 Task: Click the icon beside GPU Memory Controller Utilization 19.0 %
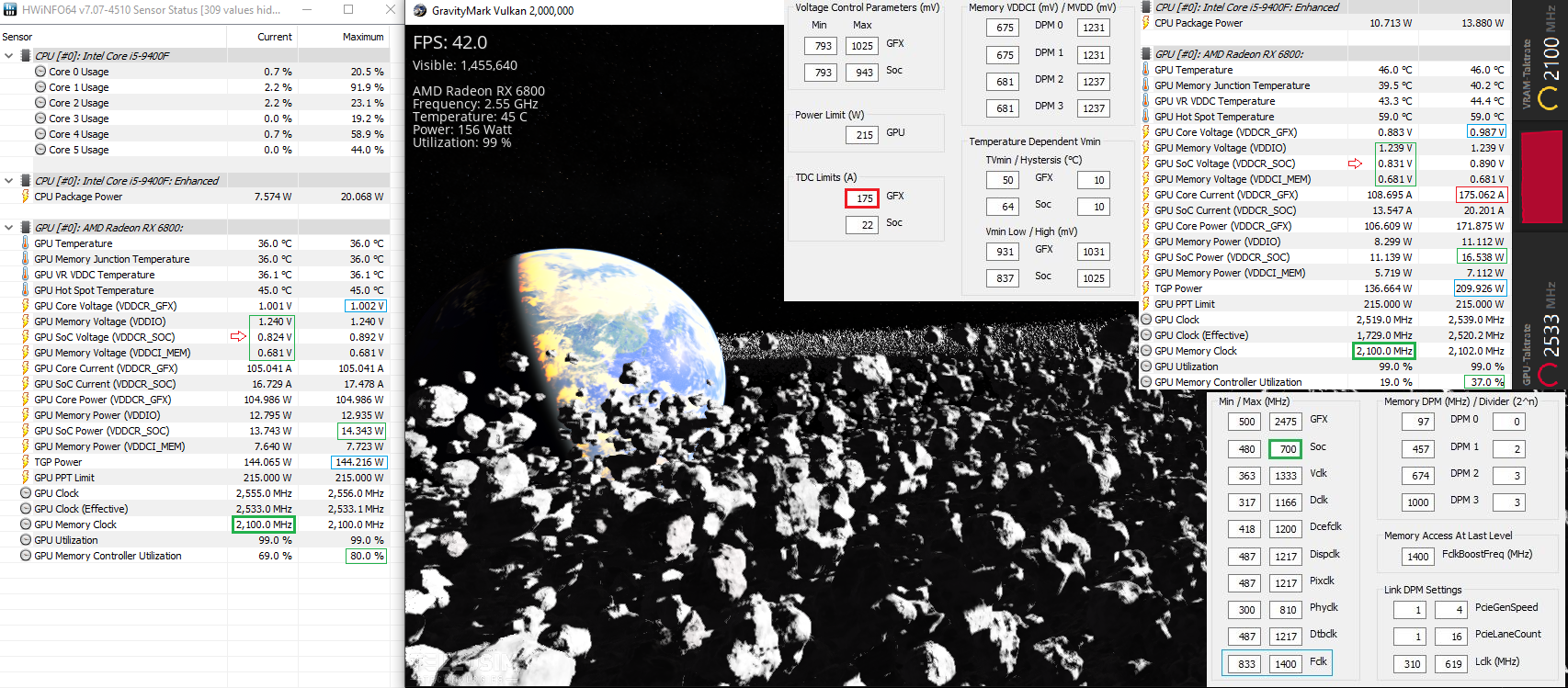click(1146, 382)
